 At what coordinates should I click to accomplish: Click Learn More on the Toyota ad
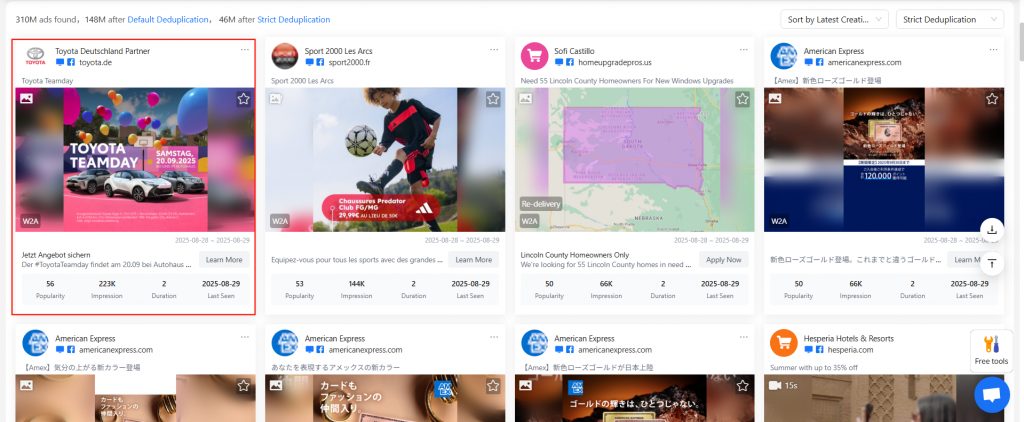tap(223, 260)
